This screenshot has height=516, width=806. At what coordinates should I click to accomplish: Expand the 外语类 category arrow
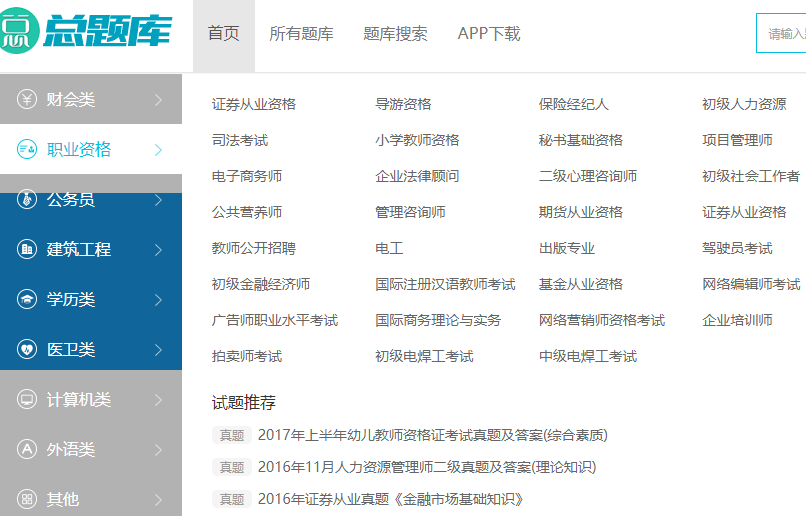[158, 450]
